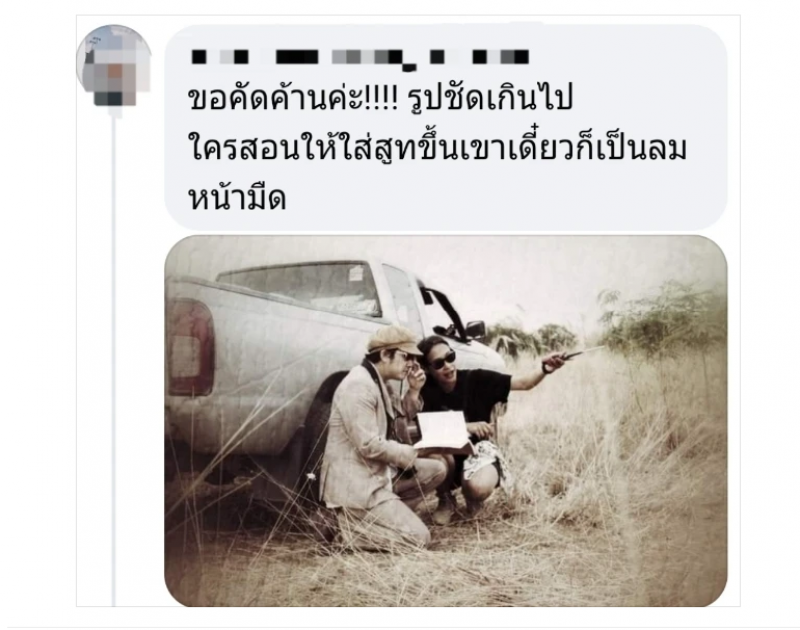Click the word หน้ามืด in the comment
Screen dimensions: 800x630
(237, 198)
